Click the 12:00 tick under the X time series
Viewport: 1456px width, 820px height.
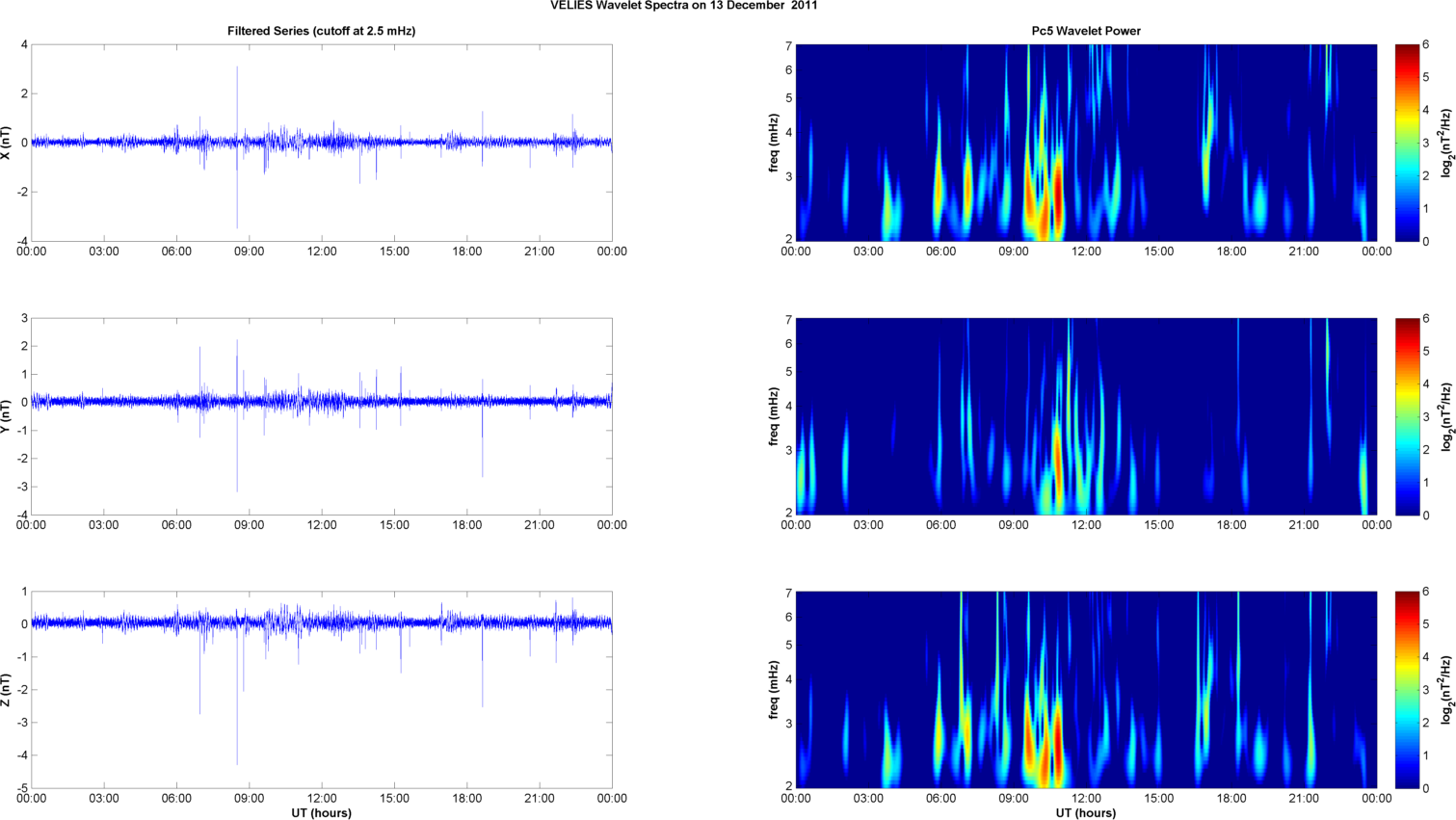pos(322,251)
